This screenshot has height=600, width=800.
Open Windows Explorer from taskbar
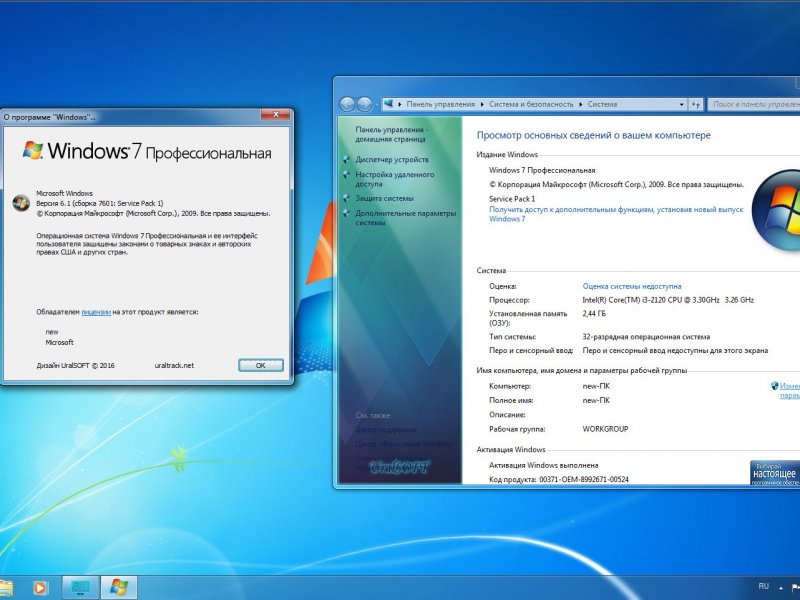pos(6,588)
